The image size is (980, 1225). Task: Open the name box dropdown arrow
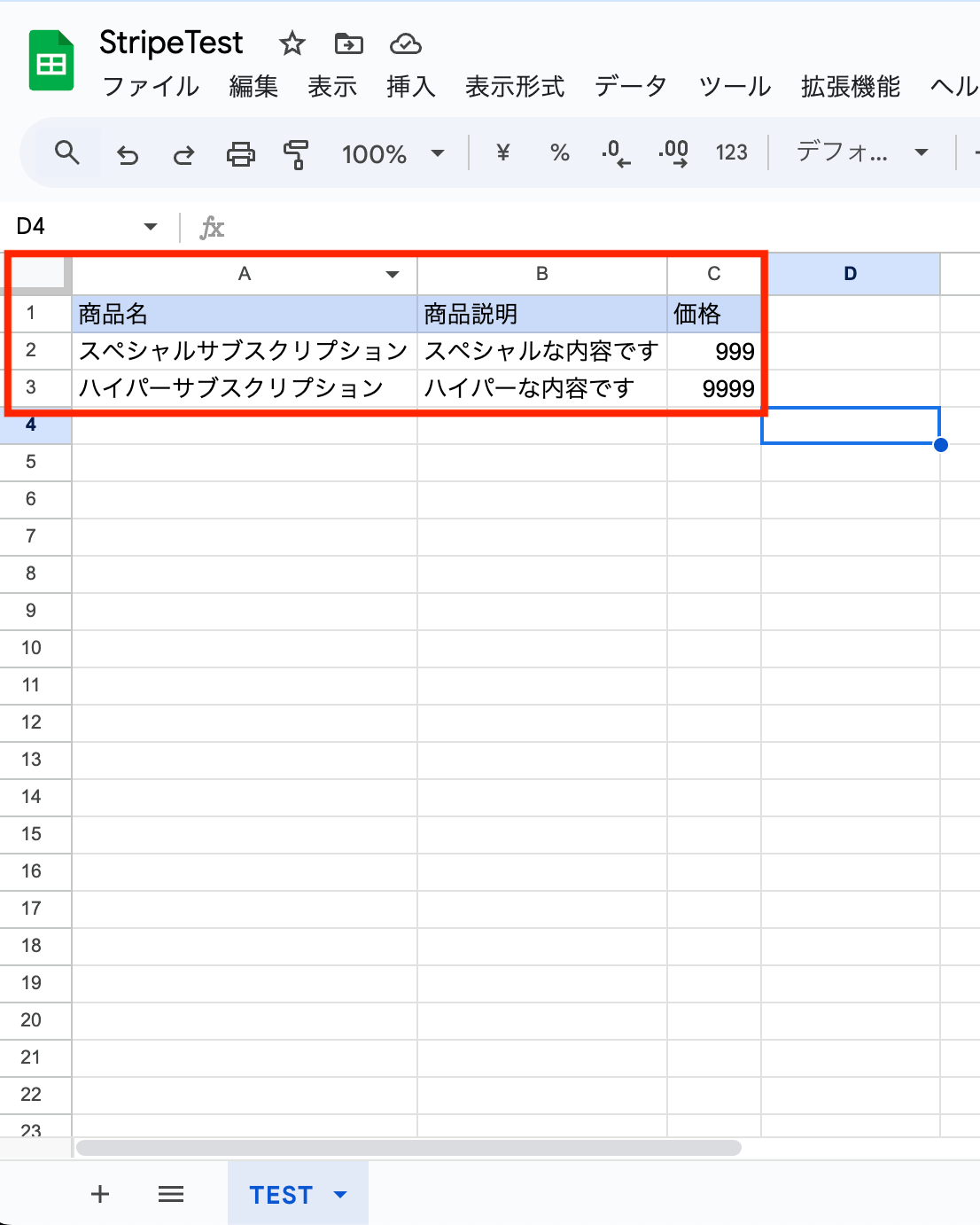(x=151, y=227)
